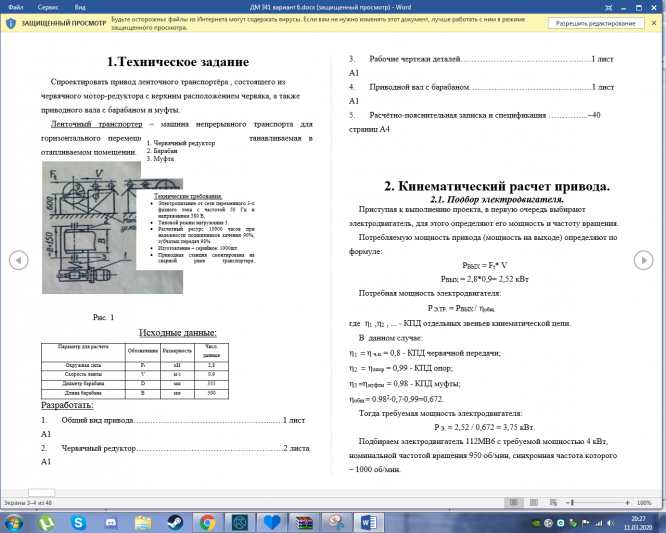The image size is (666, 533).
Task: Click the 100% zoom level label
Action: coord(644,502)
